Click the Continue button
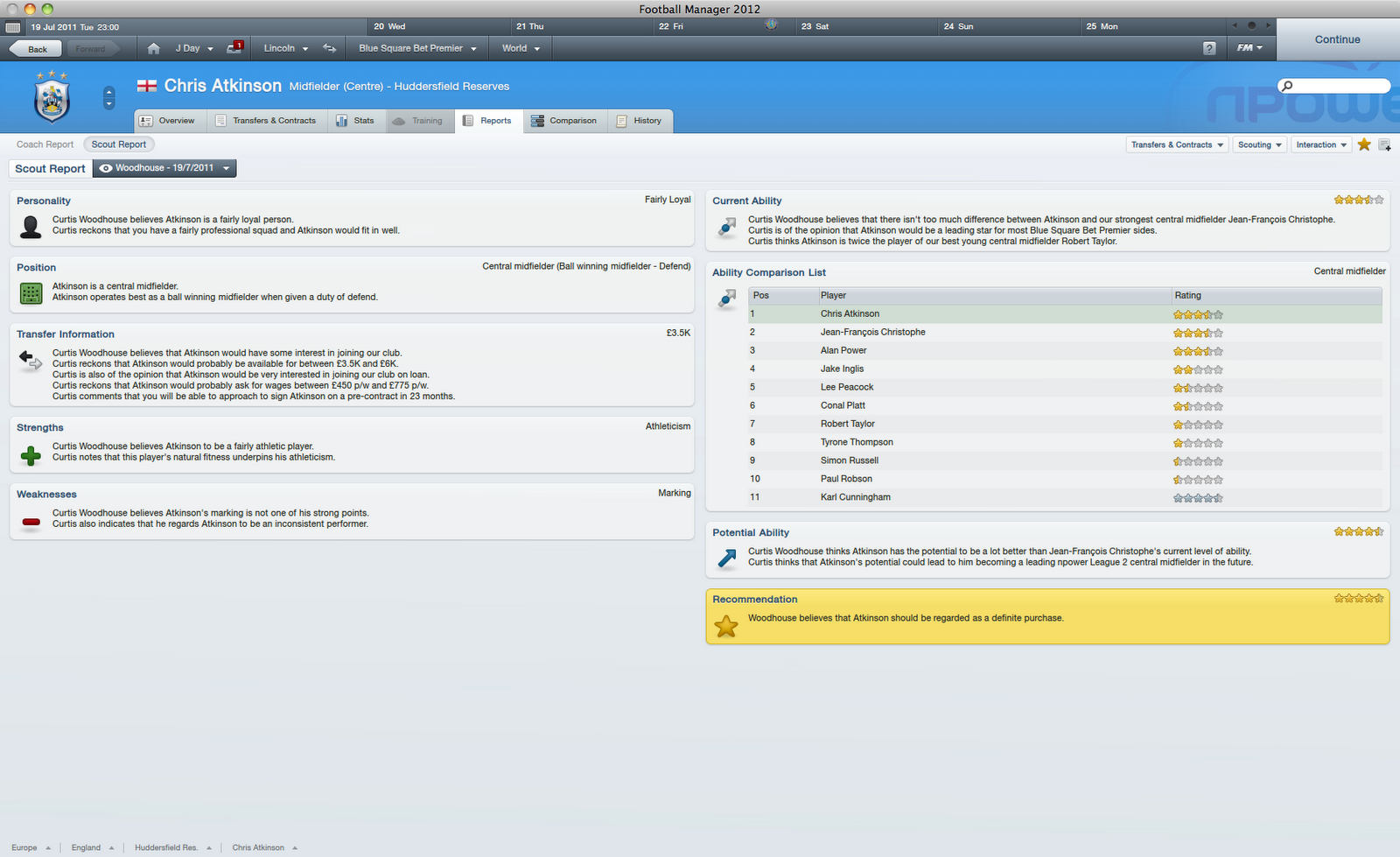Viewport: 1400px width, 857px height. coord(1338,39)
